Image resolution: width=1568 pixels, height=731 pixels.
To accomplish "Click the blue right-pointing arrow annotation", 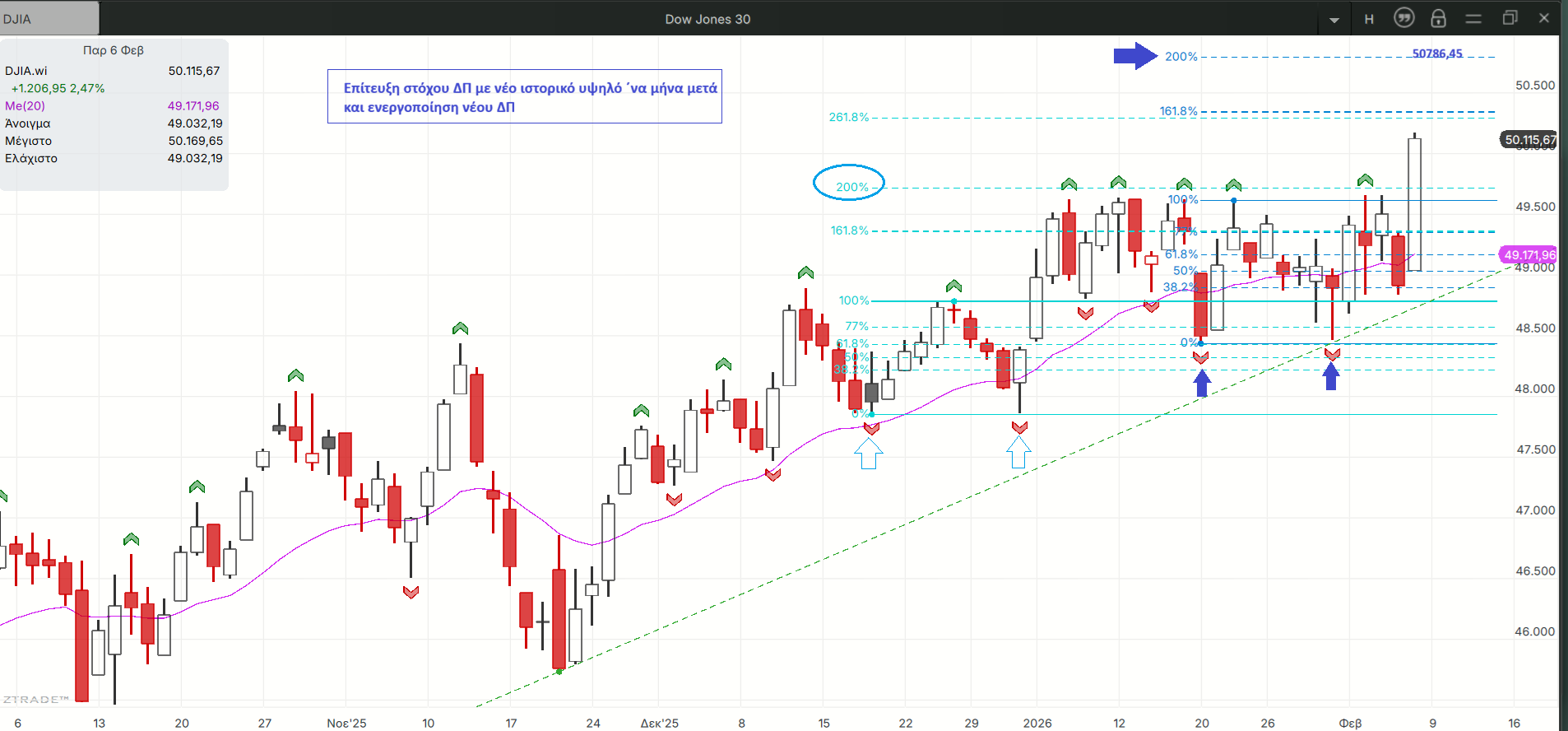I will pyautogui.click(x=1135, y=56).
